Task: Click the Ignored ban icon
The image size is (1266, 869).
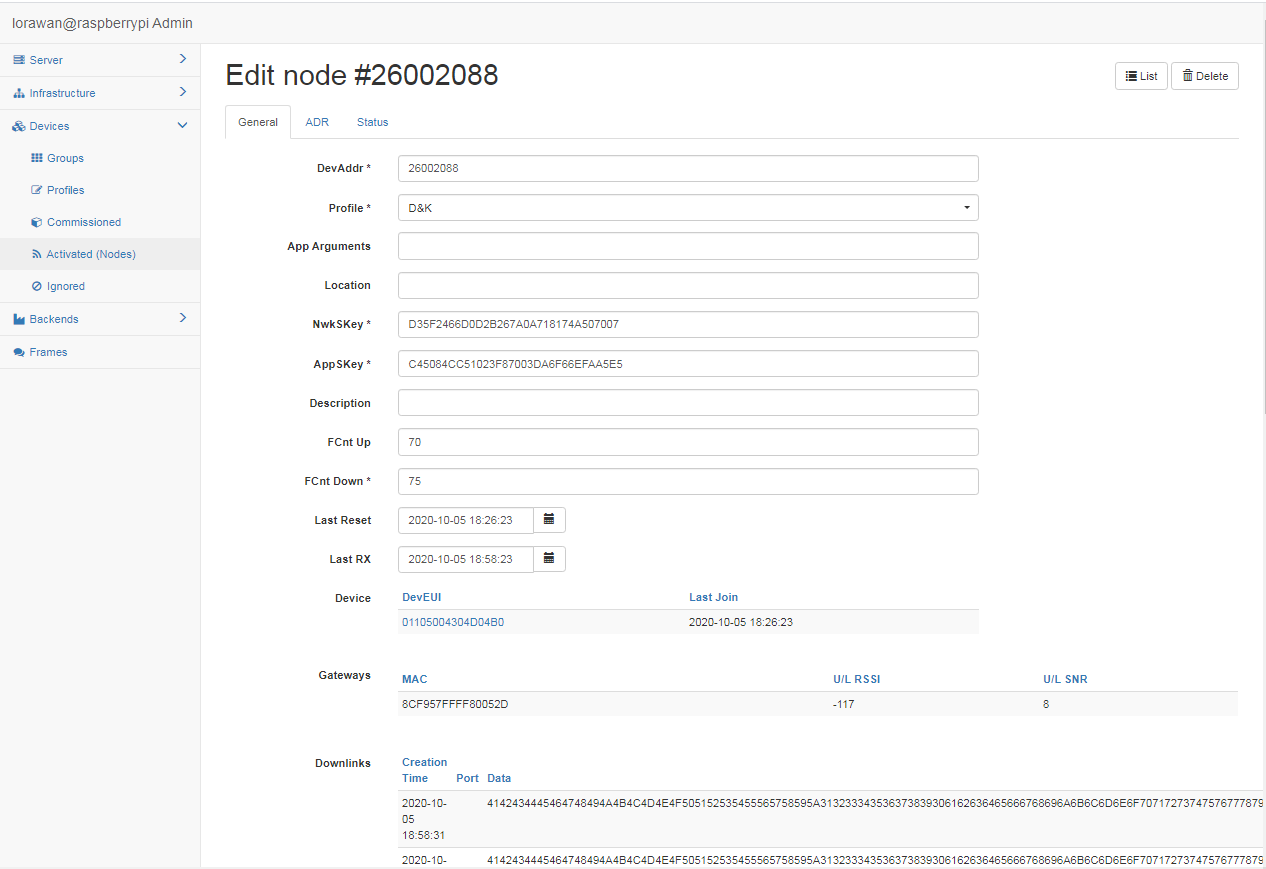Action: tap(37, 286)
